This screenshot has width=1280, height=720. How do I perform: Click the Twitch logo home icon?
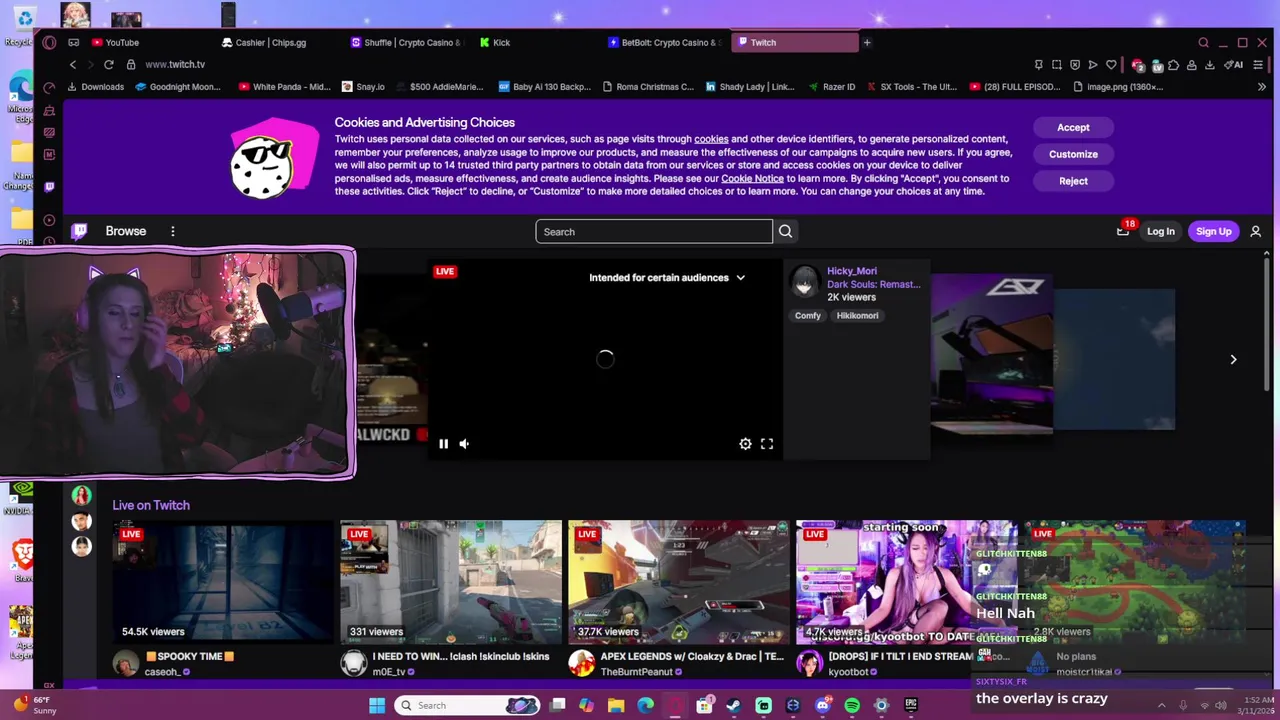(x=80, y=231)
